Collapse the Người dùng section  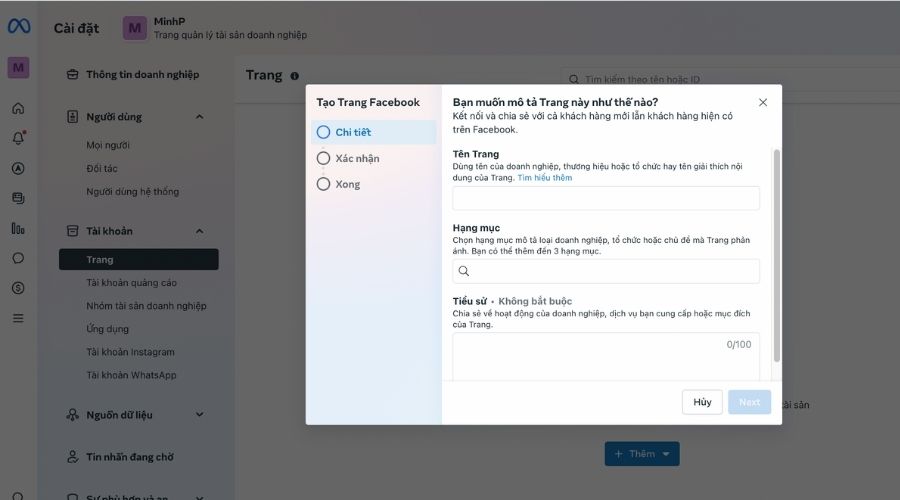point(199,117)
